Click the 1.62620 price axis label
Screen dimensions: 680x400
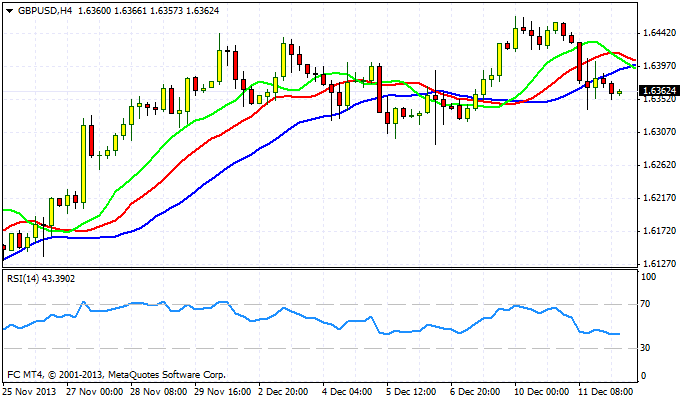click(x=660, y=165)
